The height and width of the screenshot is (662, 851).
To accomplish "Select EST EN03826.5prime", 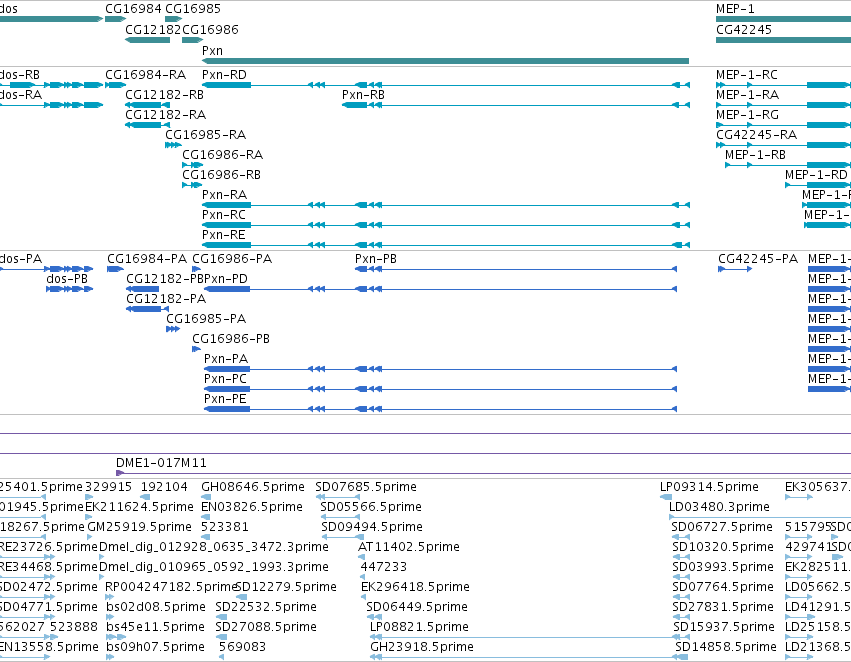I will 205,517.
